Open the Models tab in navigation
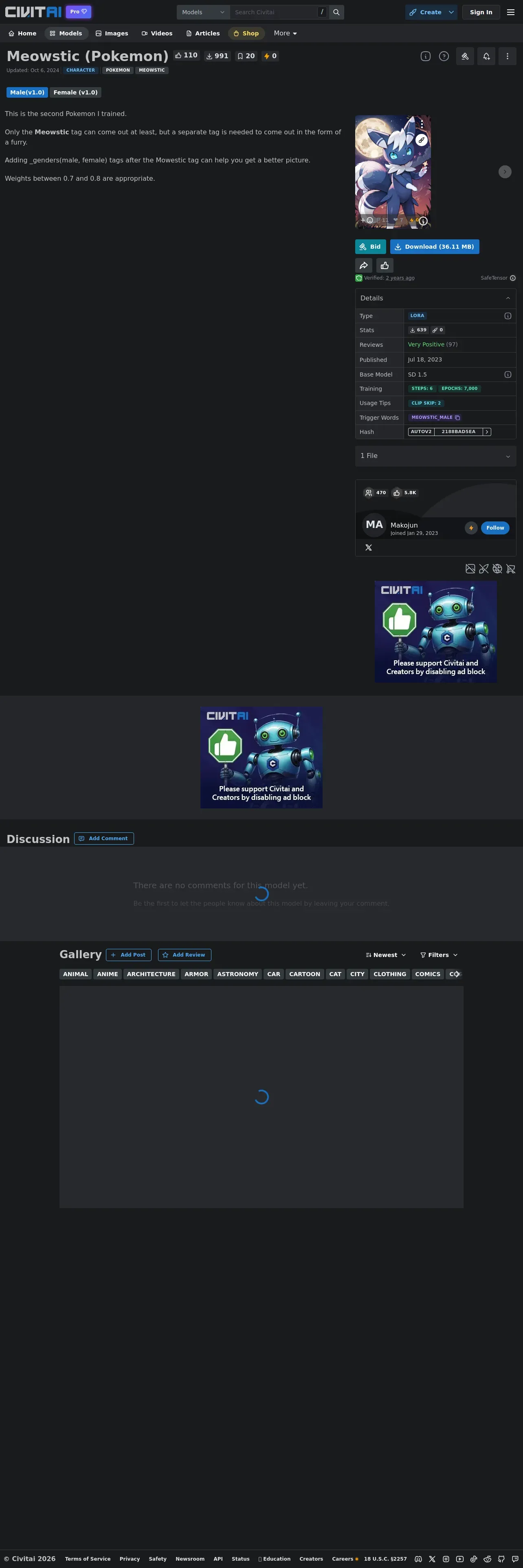 click(x=66, y=33)
